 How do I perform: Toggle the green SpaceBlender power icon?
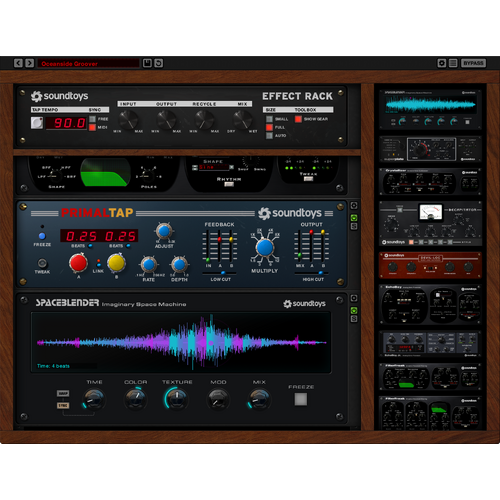(x=354, y=310)
